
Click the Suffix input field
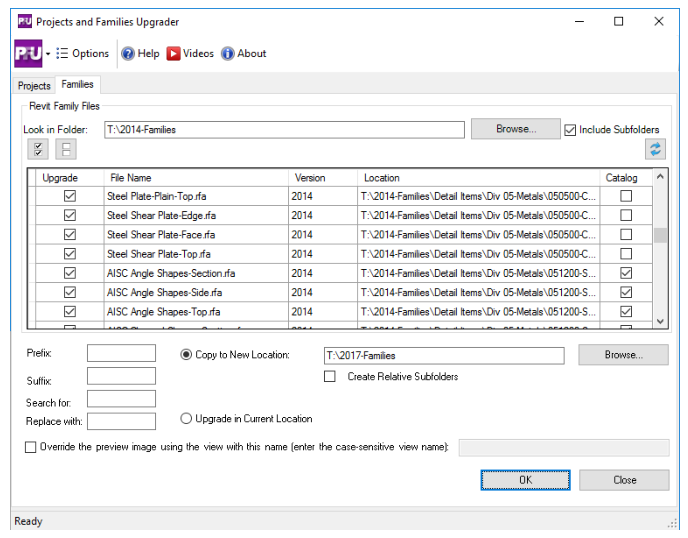coord(121,376)
